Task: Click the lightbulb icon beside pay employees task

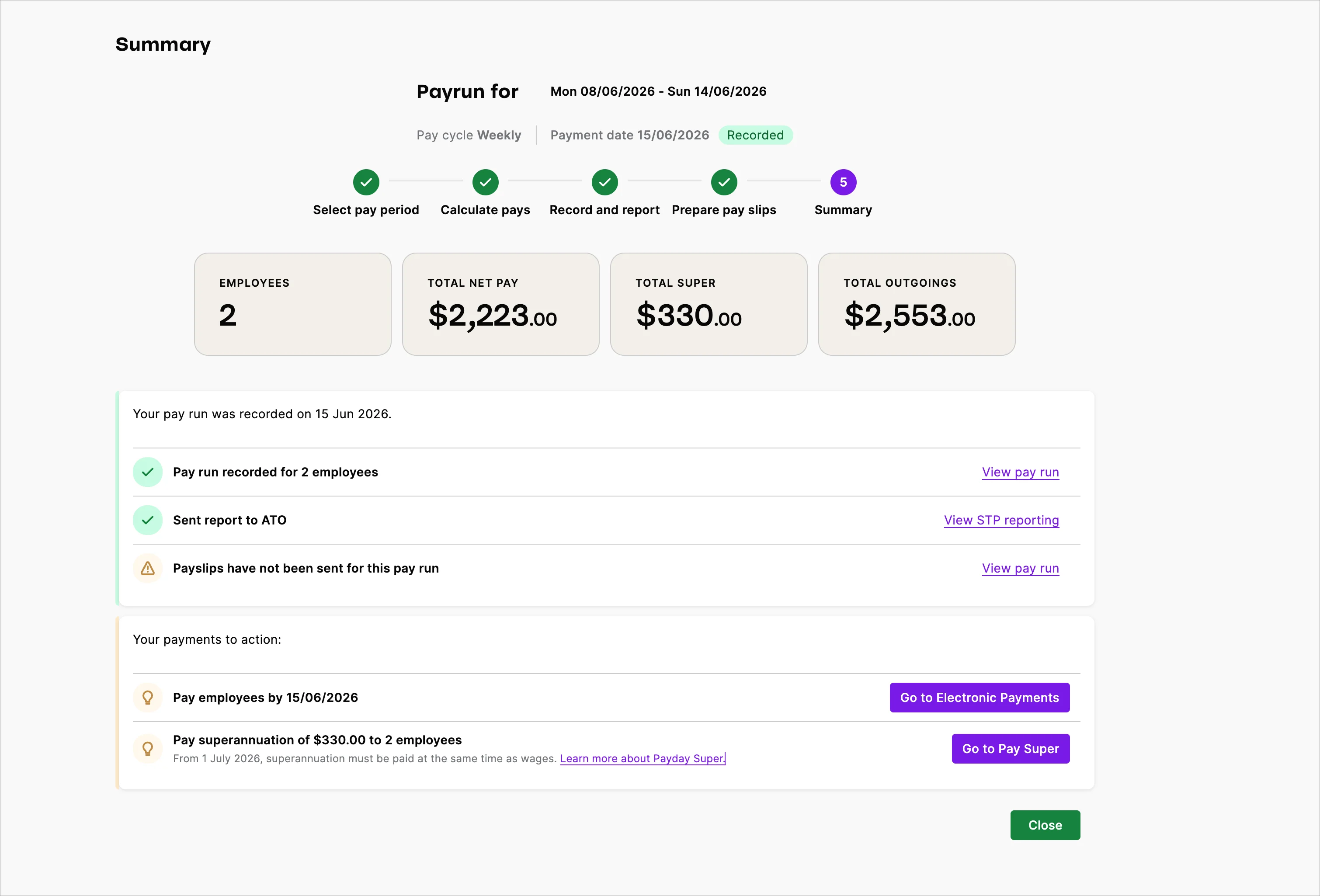Action: [147, 697]
